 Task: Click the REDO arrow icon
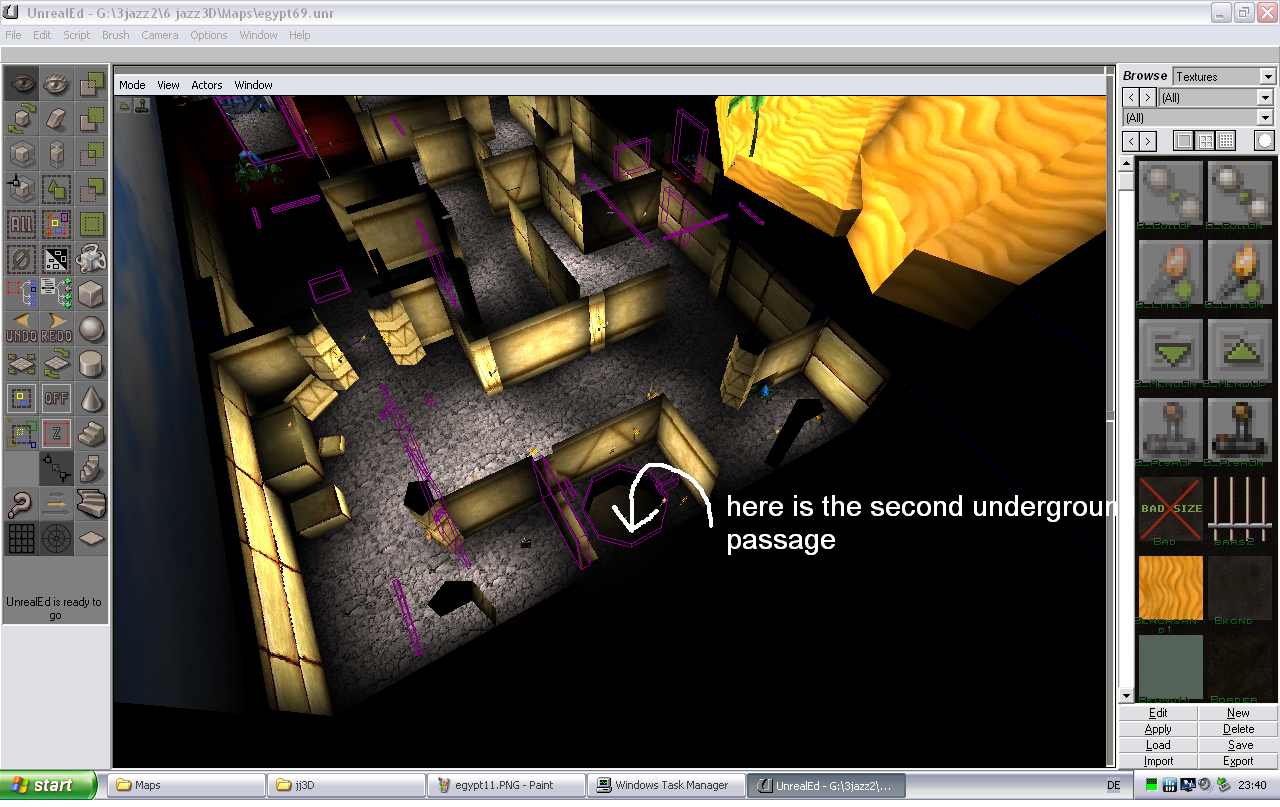tap(57, 328)
